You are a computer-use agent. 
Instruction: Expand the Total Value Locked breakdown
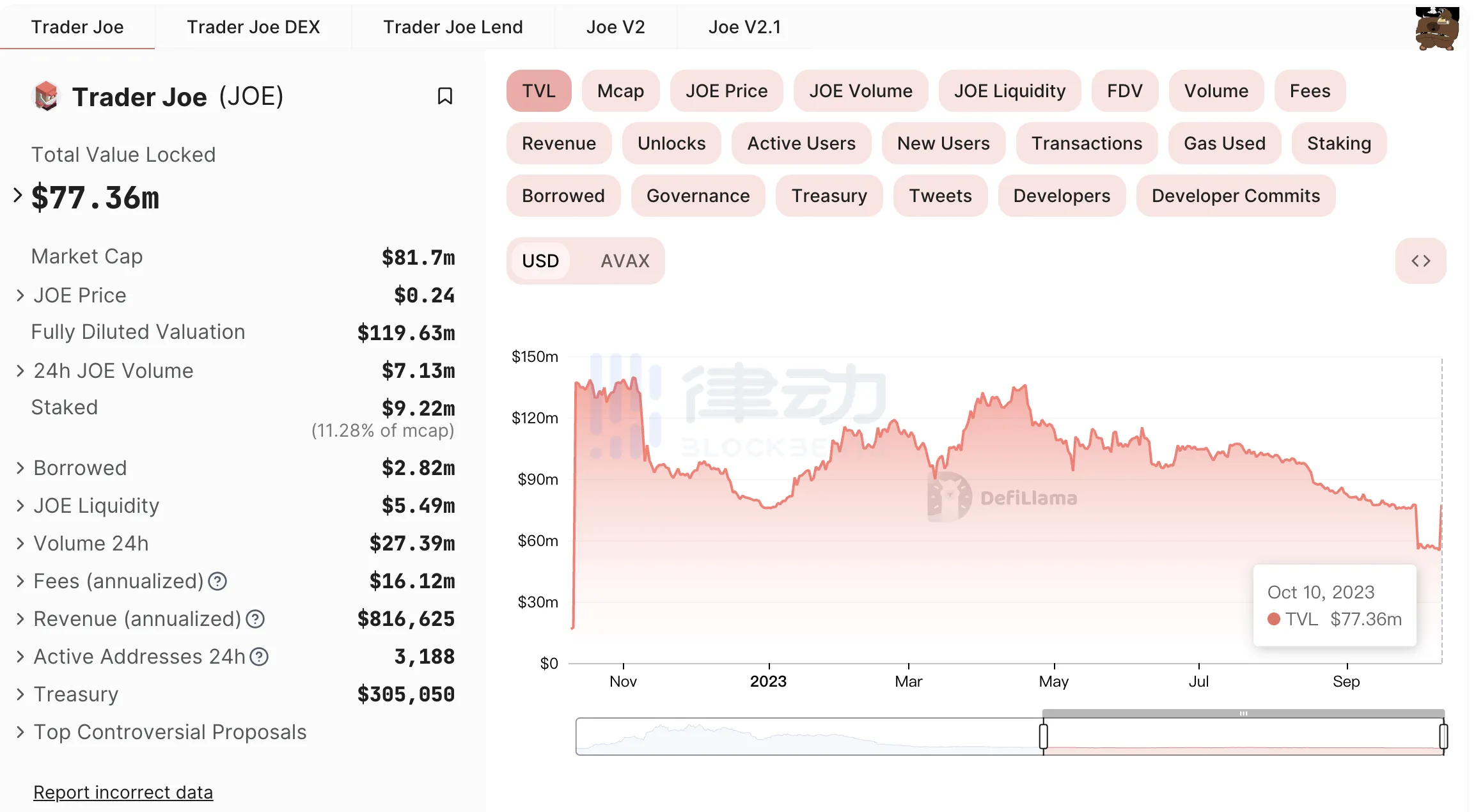click(x=18, y=196)
